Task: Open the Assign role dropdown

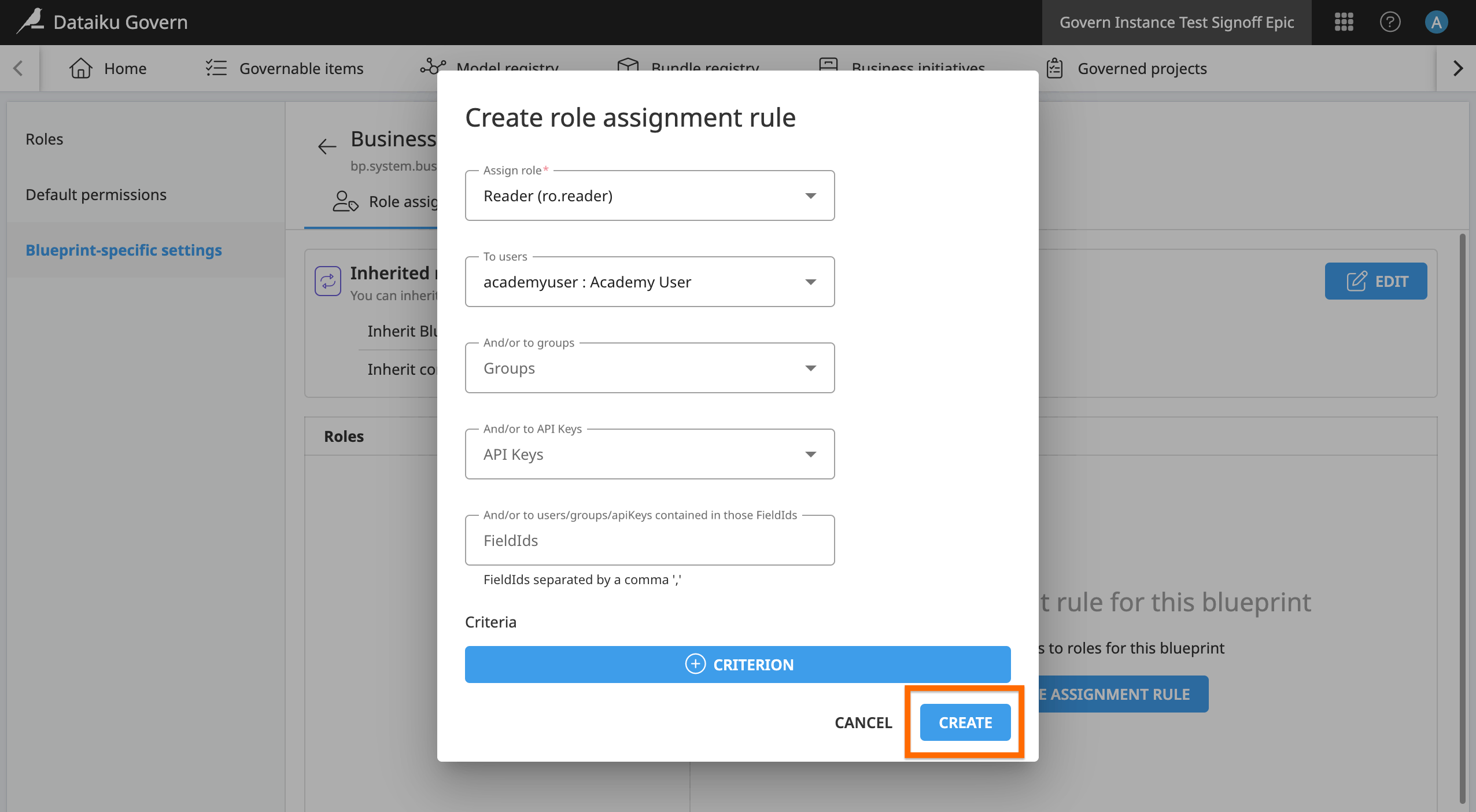Action: click(x=650, y=195)
